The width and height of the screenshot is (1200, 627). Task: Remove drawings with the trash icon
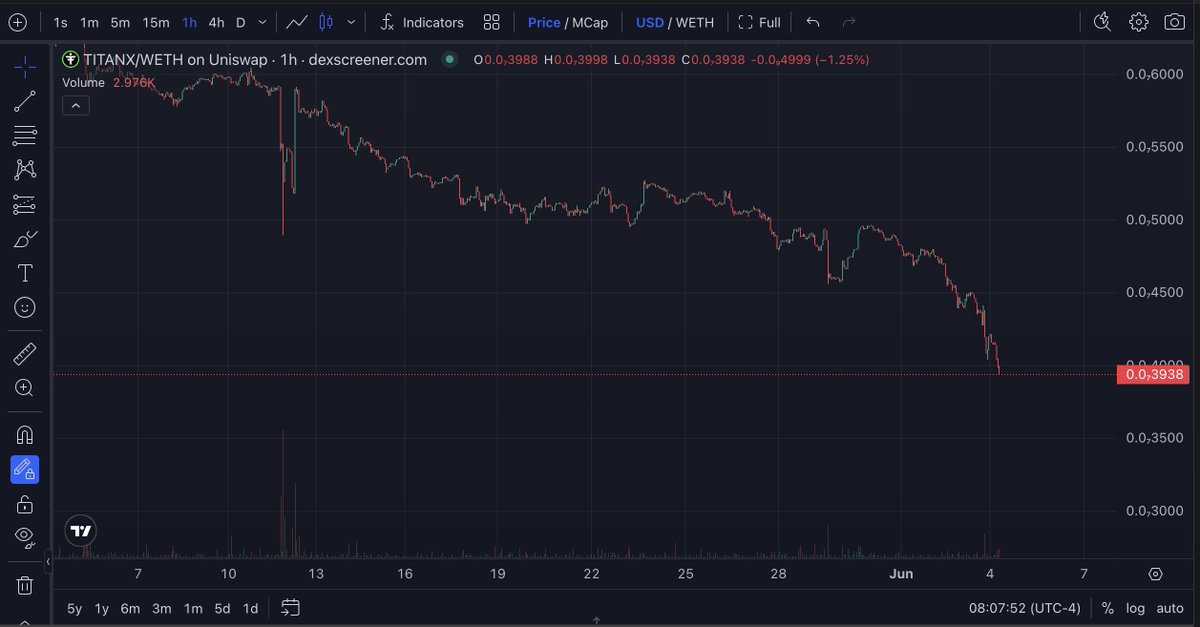[25, 584]
